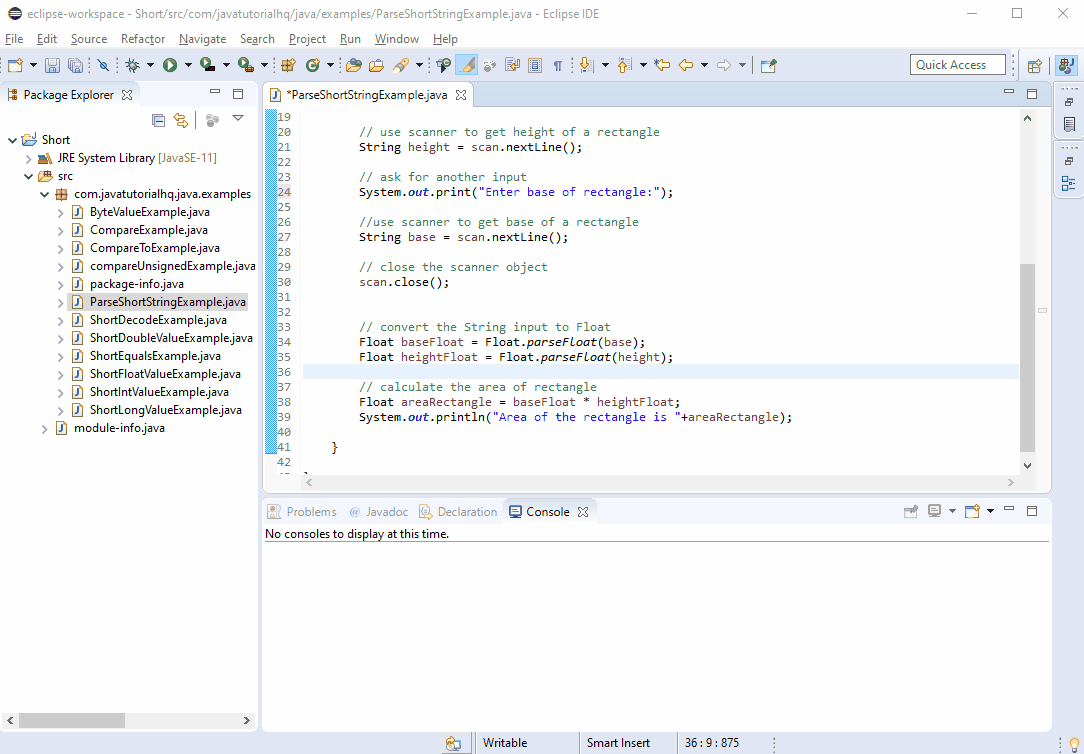Open the File menu
This screenshot has width=1084, height=754.
14,39
